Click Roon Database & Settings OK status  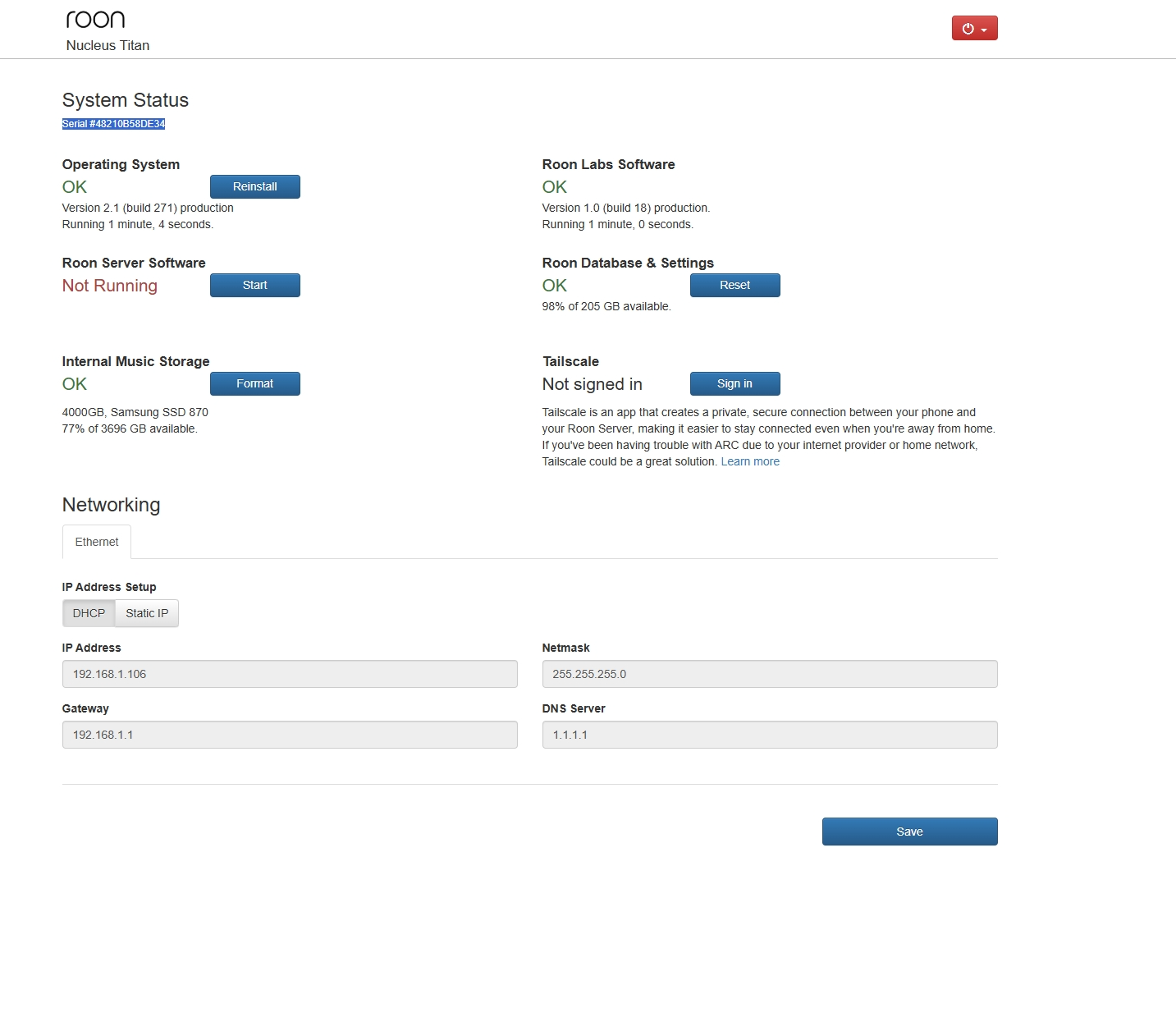[x=554, y=286]
